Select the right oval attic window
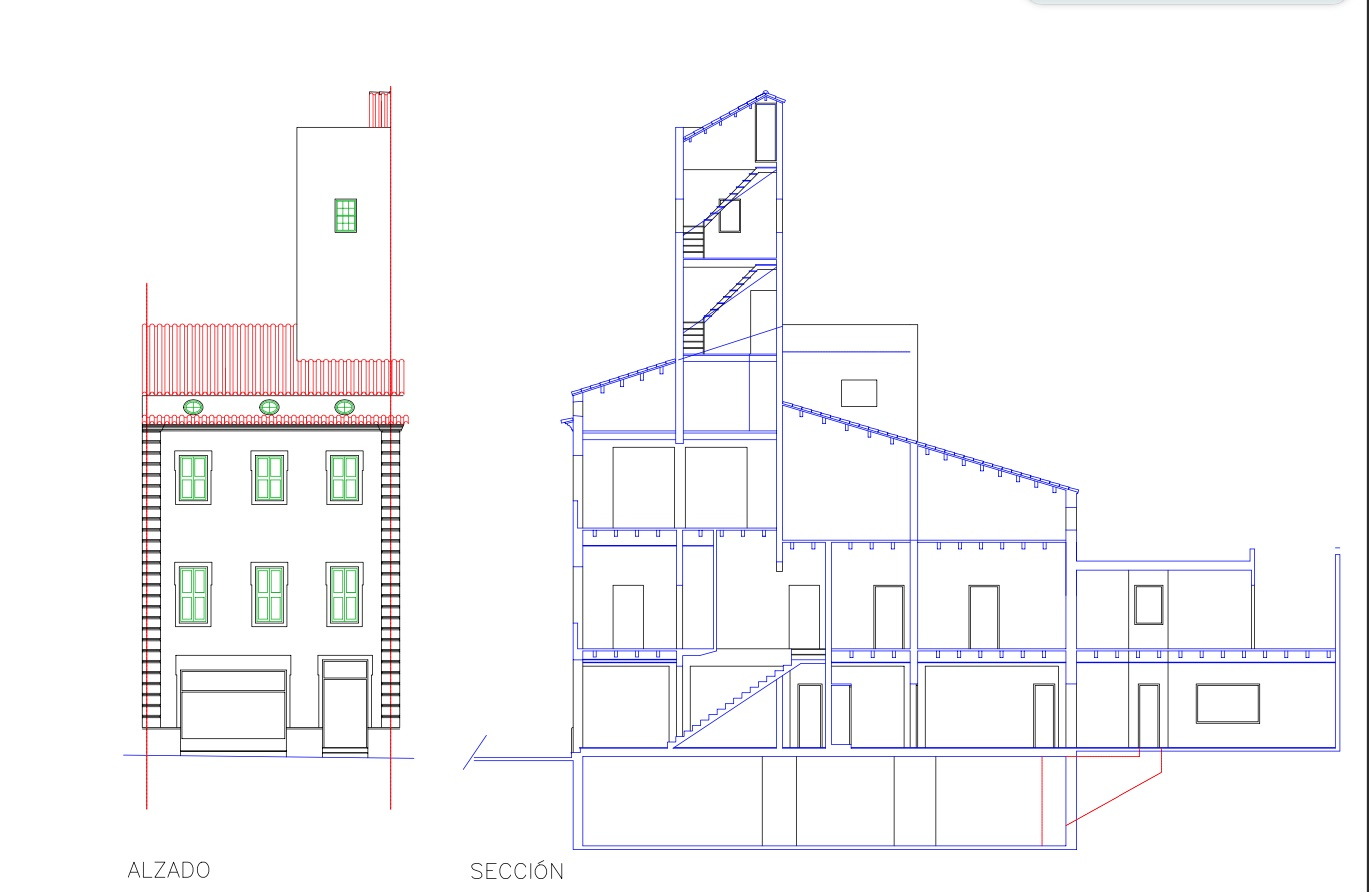 [344, 407]
